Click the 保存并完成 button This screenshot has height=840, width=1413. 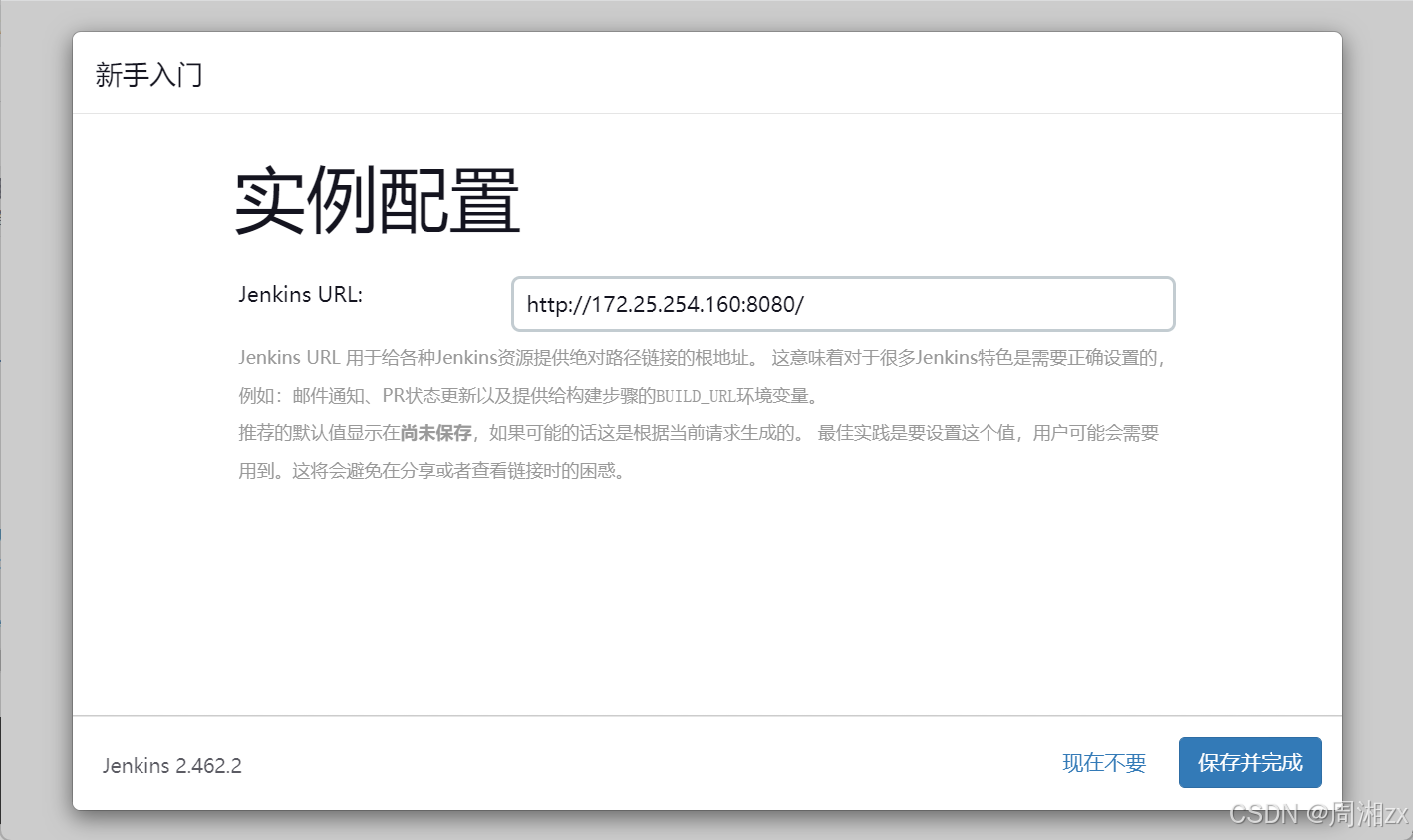click(1250, 763)
